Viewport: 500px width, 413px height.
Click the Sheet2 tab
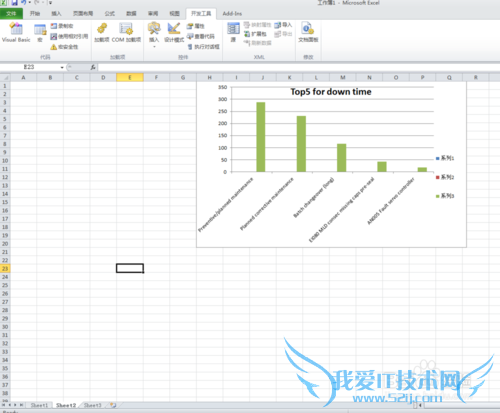click(66, 405)
